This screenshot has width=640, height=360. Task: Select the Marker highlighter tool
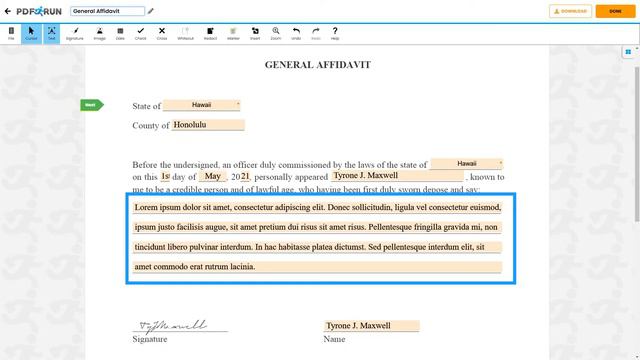pyautogui.click(x=233, y=33)
